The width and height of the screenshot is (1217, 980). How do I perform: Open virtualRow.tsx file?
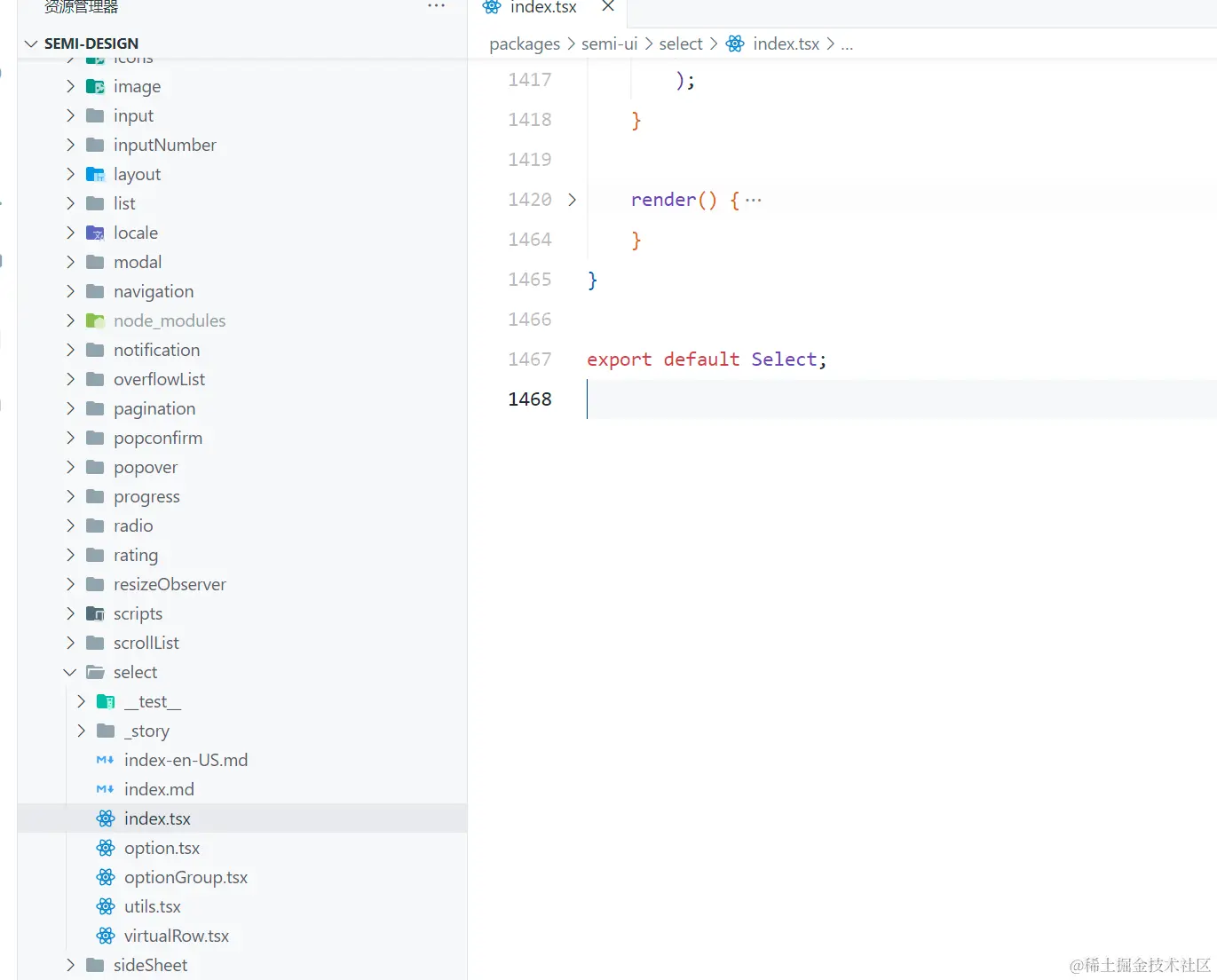pyautogui.click(x=242, y=936)
